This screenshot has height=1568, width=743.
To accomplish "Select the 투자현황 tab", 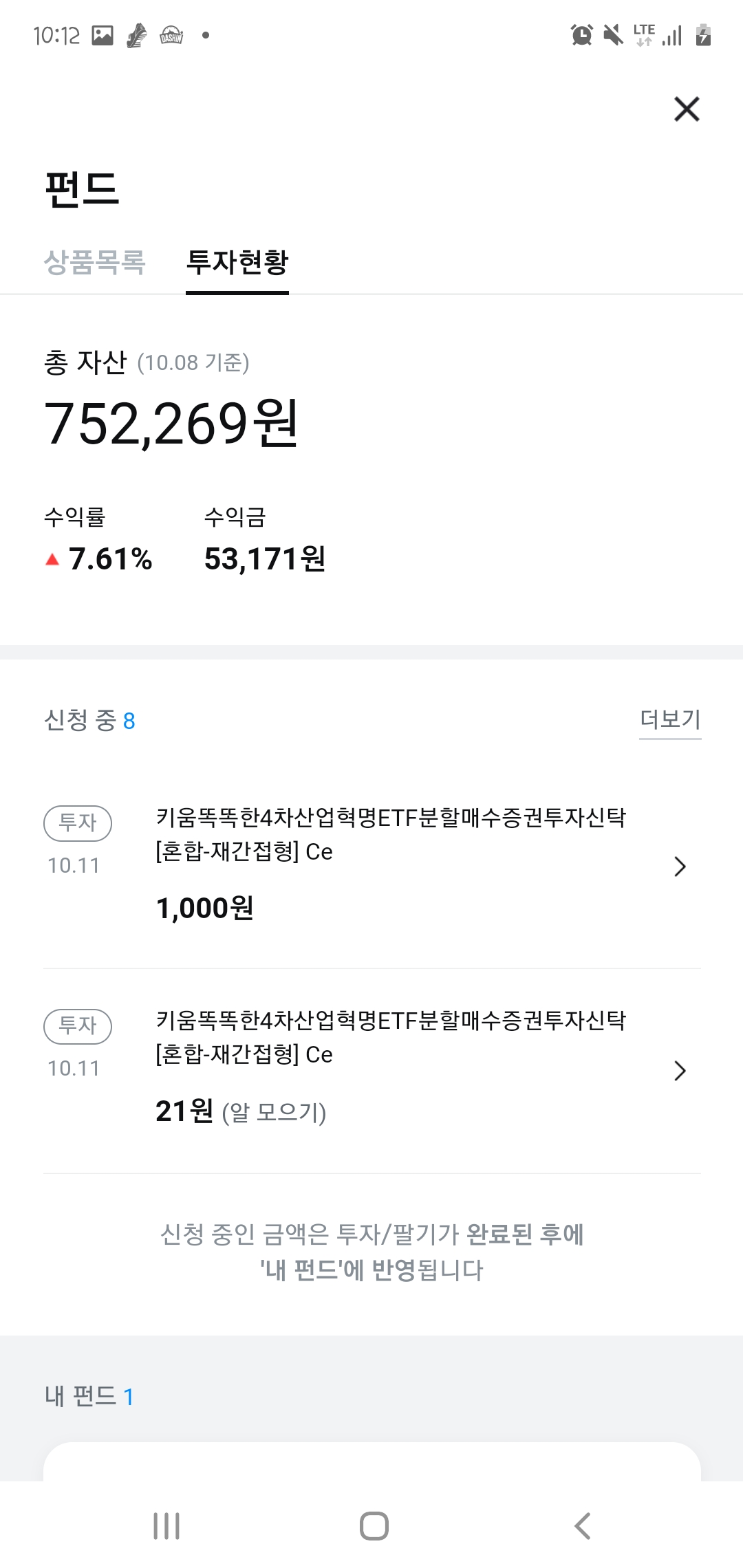I will click(x=237, y=262).
